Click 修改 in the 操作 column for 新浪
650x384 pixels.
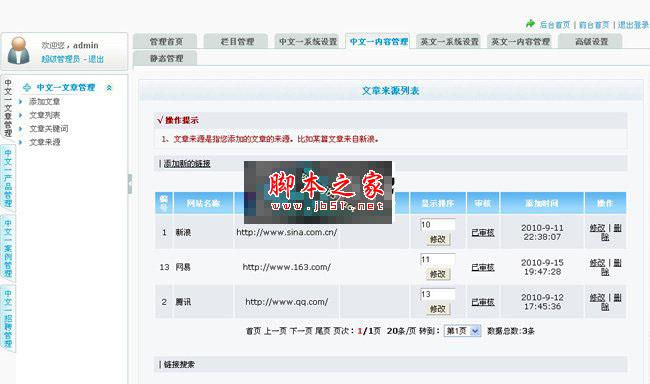pos(597,228)
